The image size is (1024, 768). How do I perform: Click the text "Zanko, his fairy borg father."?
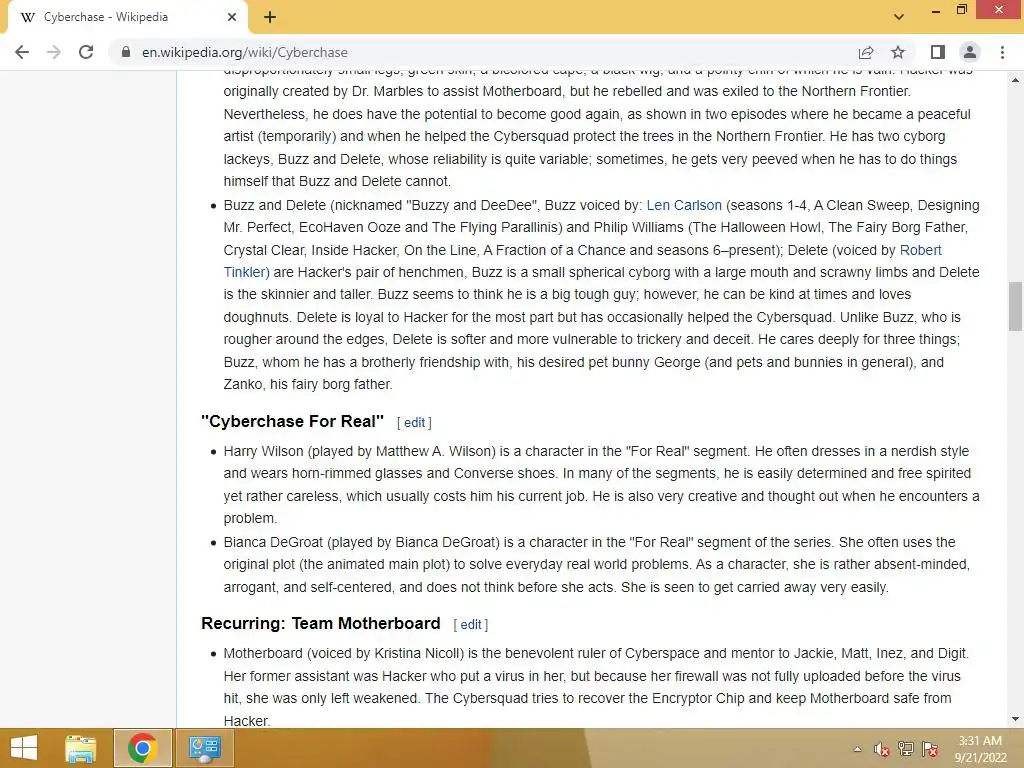click(x=308, y=384)
